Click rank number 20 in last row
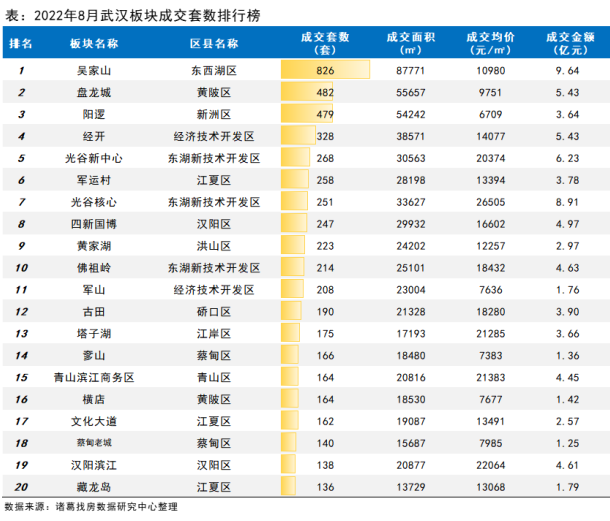The height and width of the screenshot is (521, 610). [x=21, y=487]
